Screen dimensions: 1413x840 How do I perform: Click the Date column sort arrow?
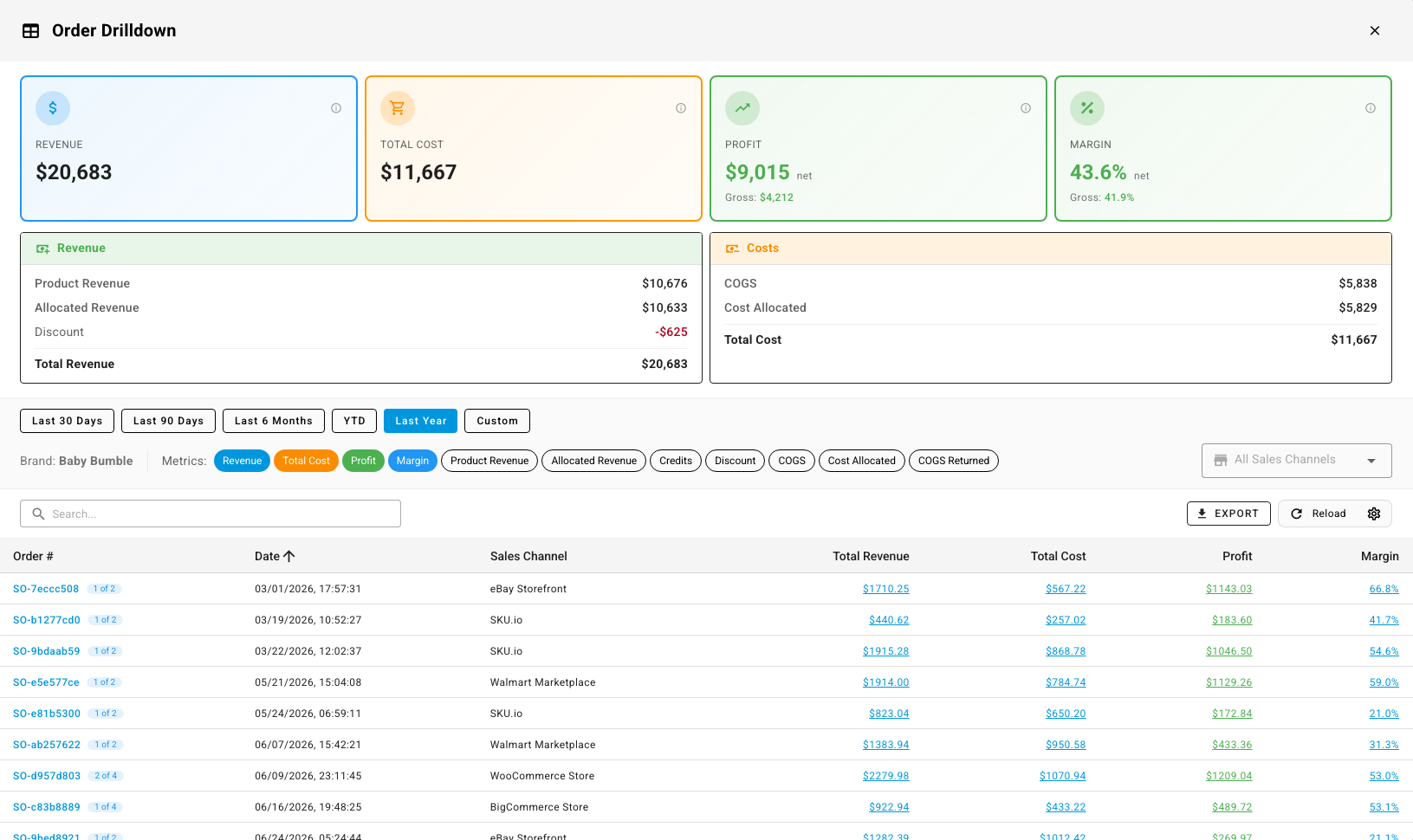[x=289, y=556]
